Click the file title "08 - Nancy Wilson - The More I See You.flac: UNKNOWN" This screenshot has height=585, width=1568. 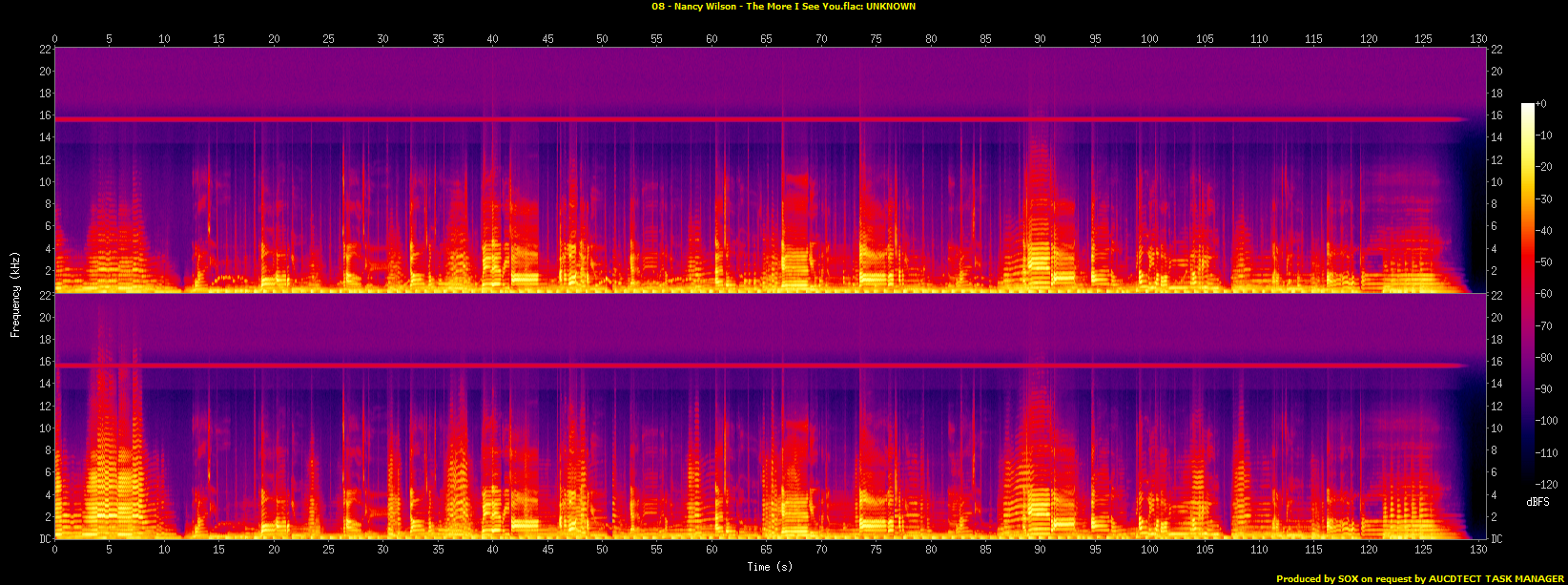click(x=783, y=7)
